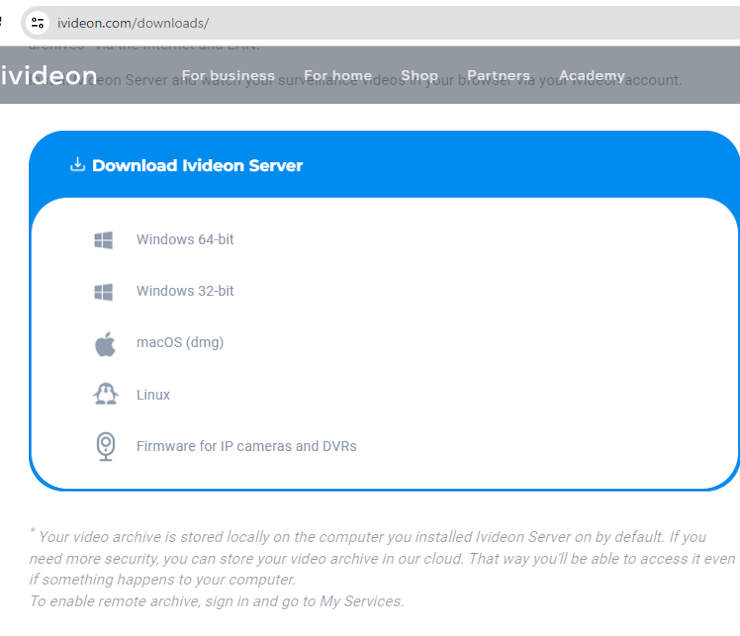740x636 pixels.
Task: Click the download arrow icon beside Download Ivideon Server
Action: (x=77, y=164)
